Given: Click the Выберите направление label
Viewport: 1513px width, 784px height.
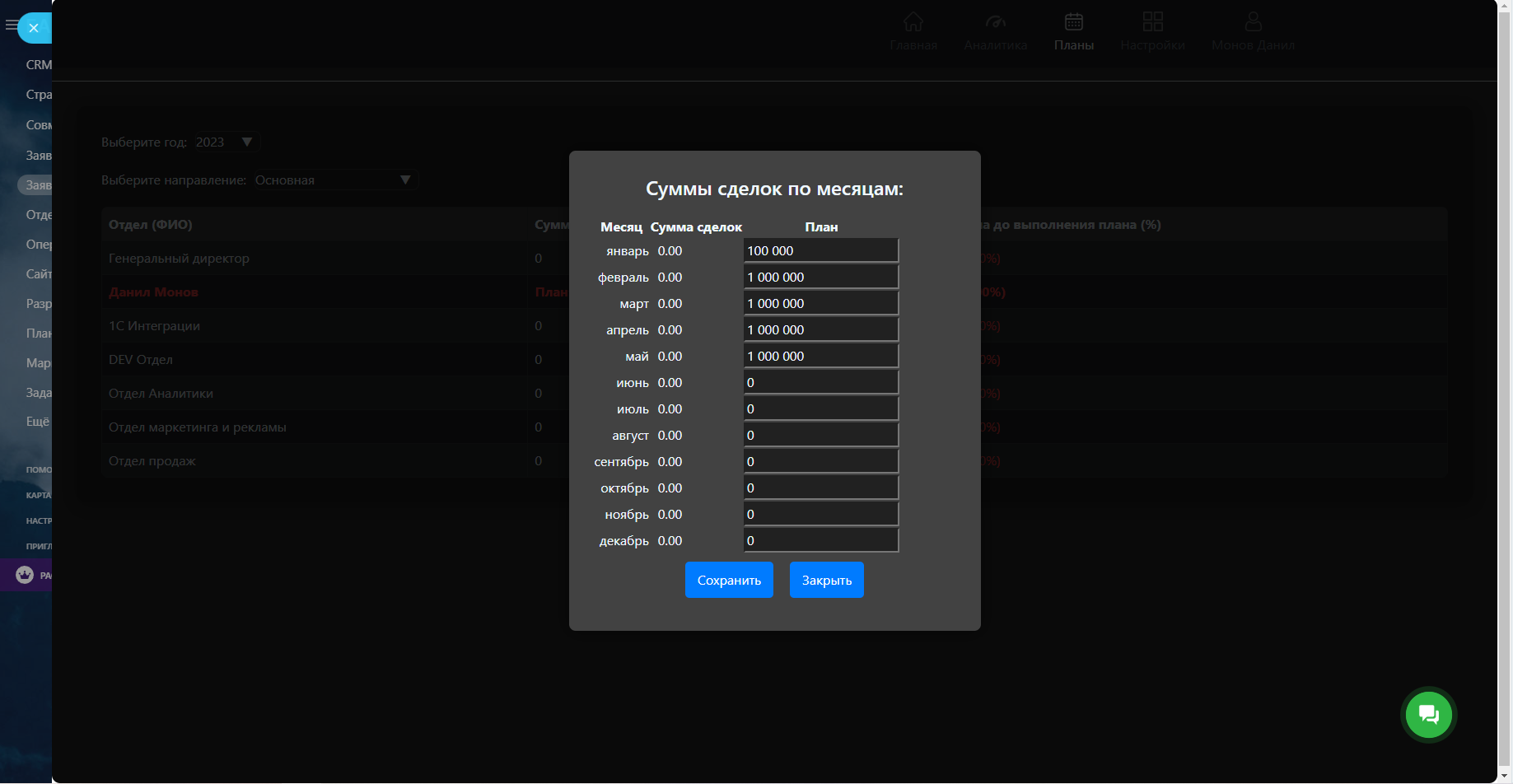Looking at the screenshot, I should tap(174, 180).
